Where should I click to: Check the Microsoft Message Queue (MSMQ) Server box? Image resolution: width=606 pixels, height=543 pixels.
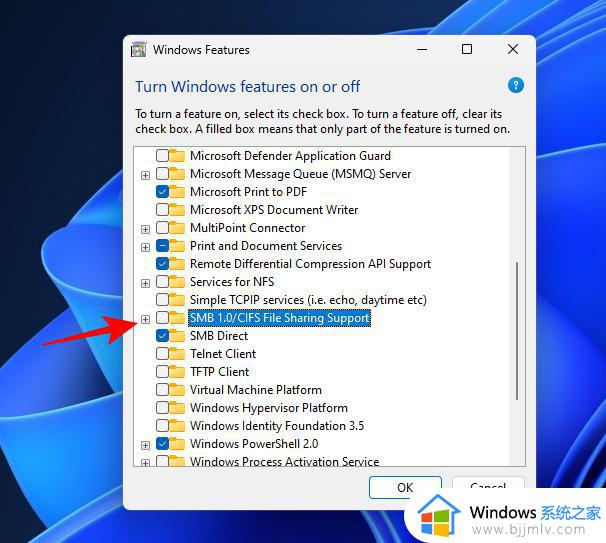pyautogui.click(x=162, y=174)
